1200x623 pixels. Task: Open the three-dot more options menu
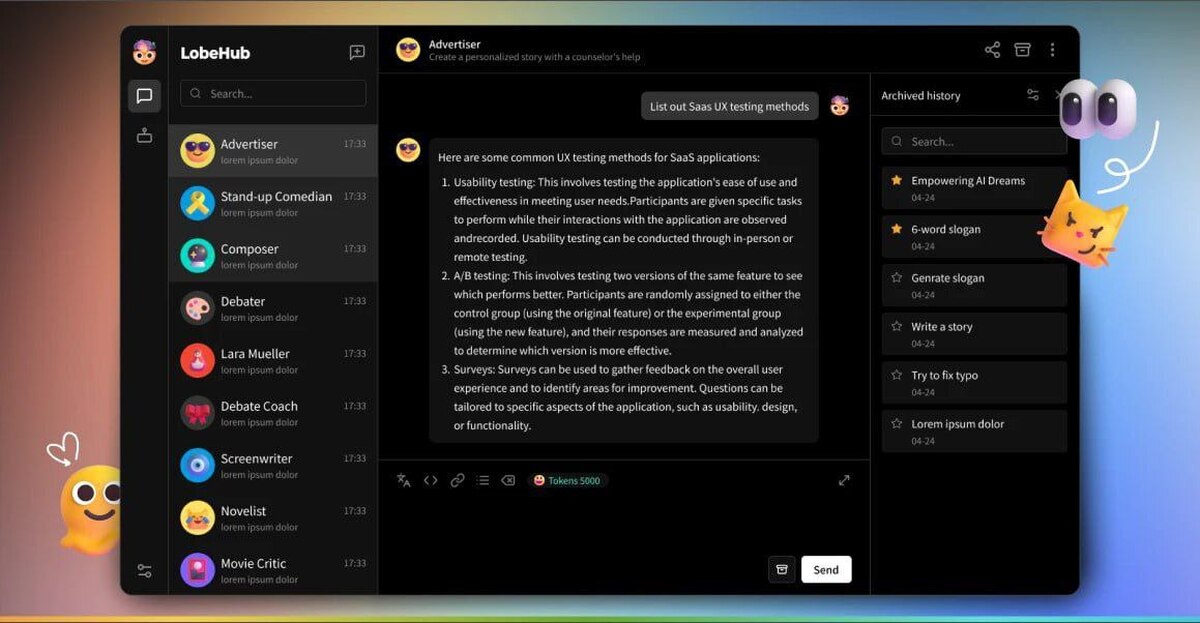[x=1052, y=50]
